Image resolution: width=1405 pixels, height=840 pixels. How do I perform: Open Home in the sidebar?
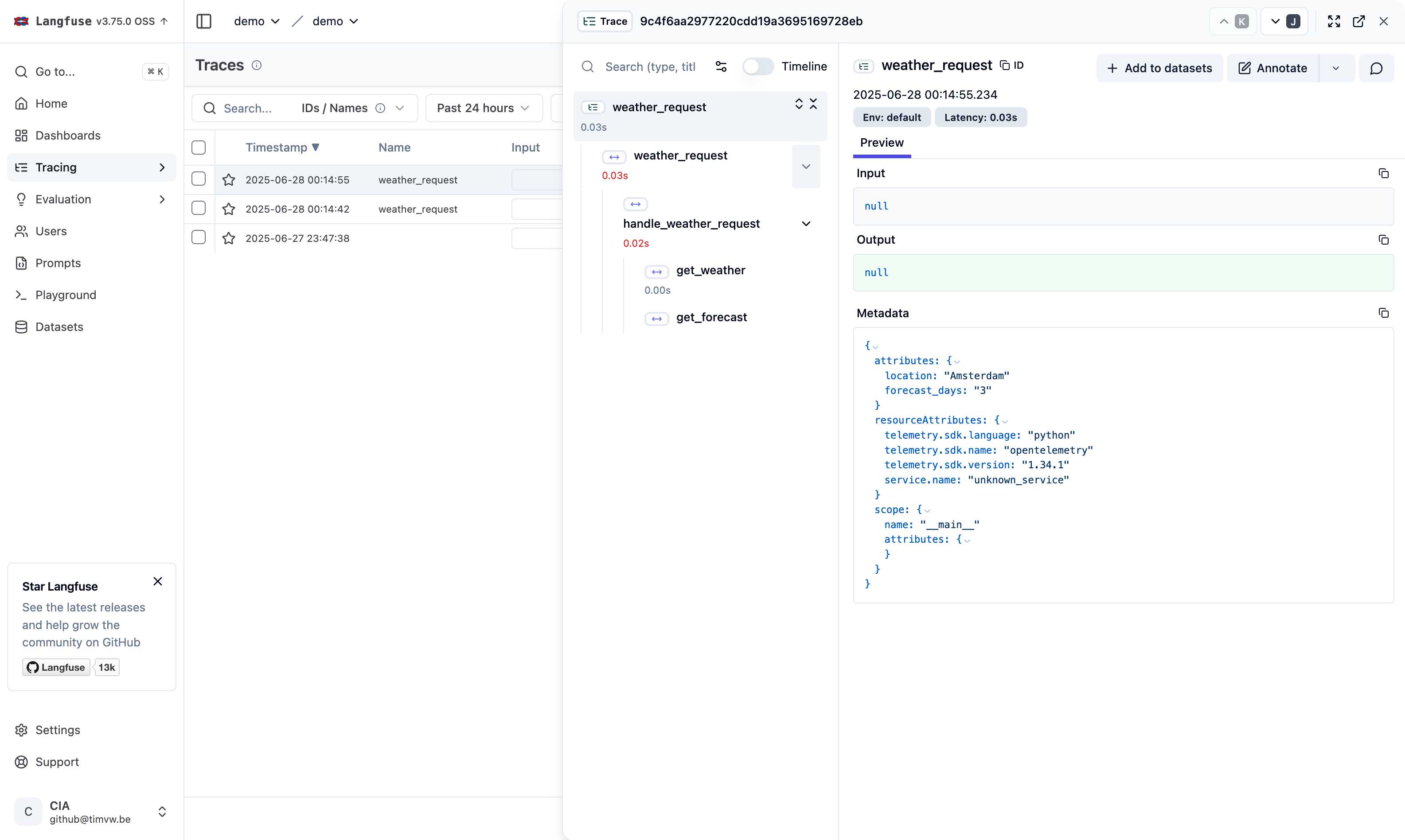pyautogui.click(x=91, y=104)
